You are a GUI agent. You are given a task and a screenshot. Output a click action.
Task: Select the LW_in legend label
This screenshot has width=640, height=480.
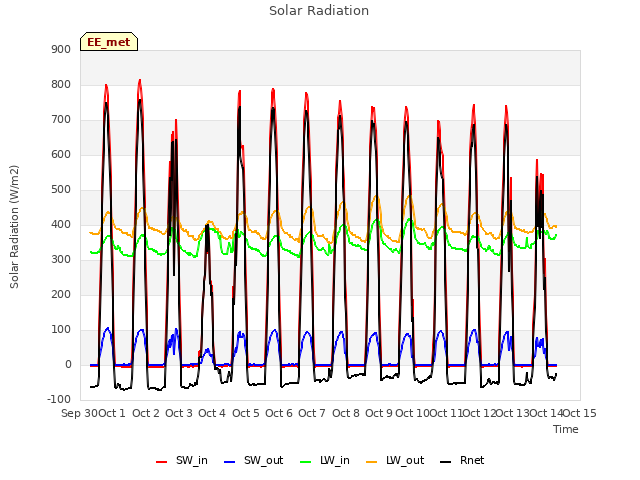(x=335, y=460)
